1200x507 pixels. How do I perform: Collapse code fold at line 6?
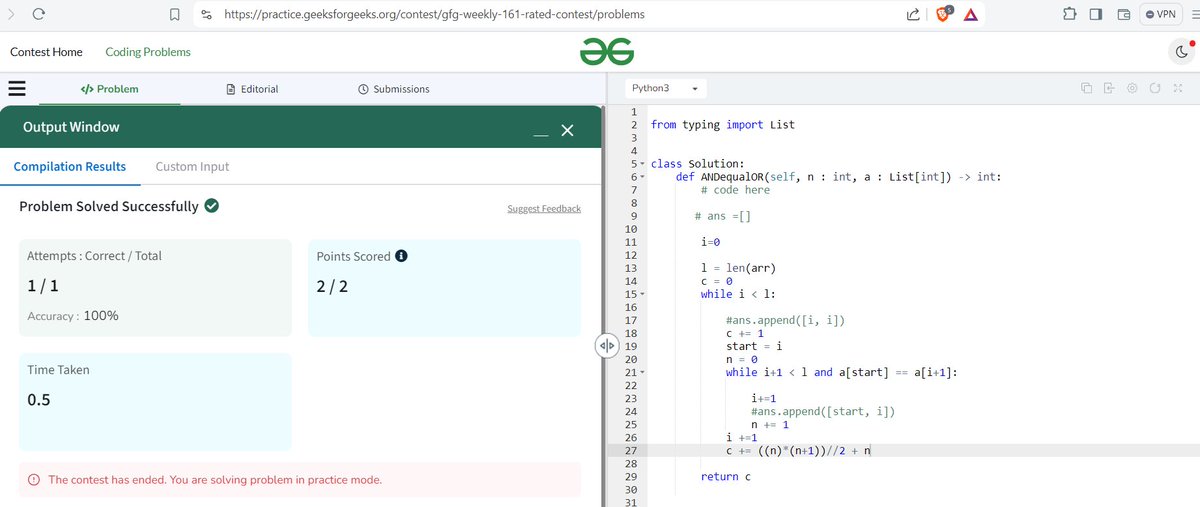click(x=642, y=176)
